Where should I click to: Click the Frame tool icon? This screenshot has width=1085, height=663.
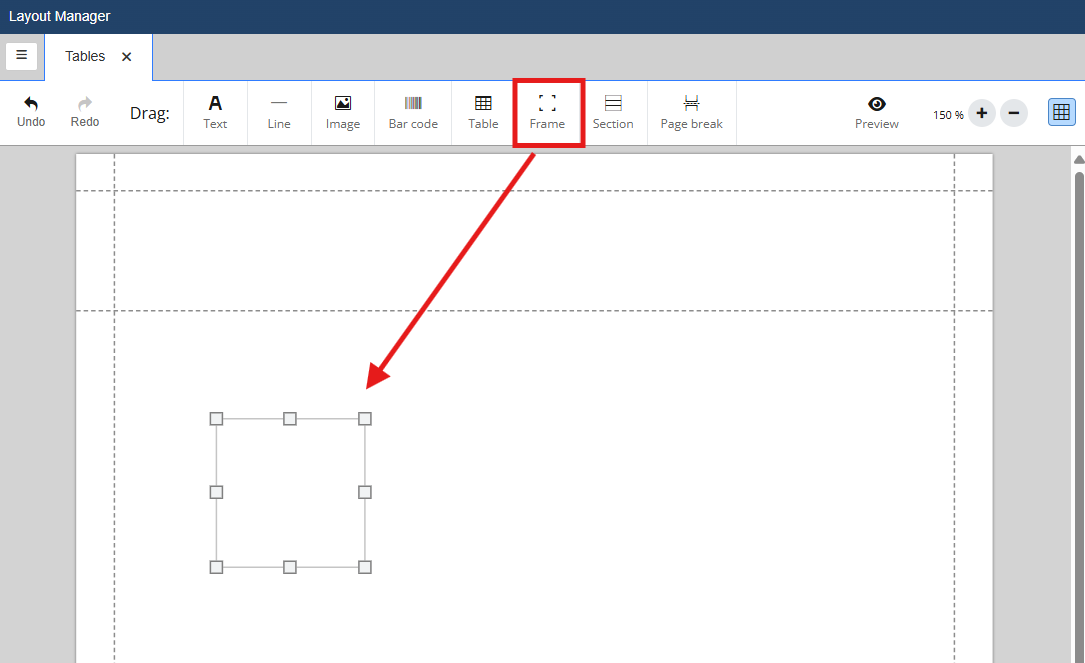click(547, 103)
